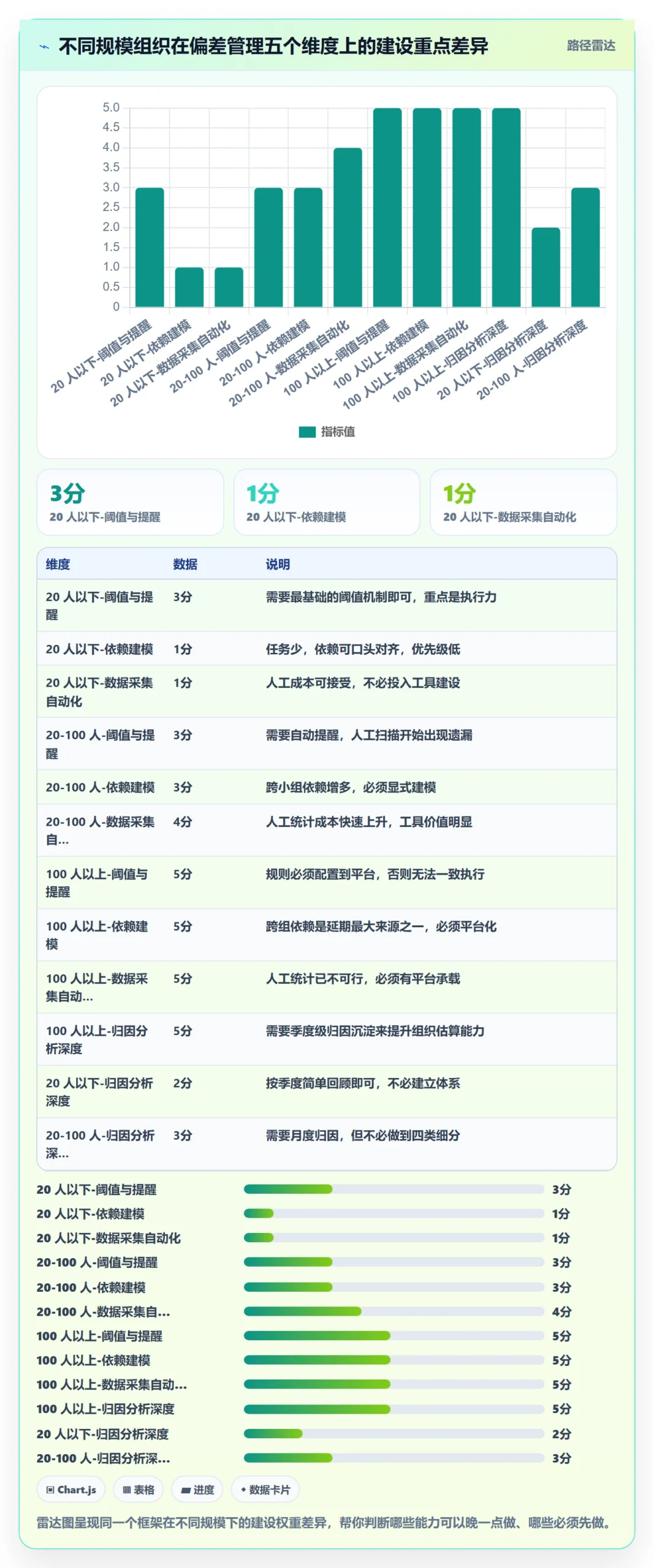Click progress bar for 20-100 人-数据采集自…
Viewport: 654px width, 1568px height.
(x=394, y=1311)
